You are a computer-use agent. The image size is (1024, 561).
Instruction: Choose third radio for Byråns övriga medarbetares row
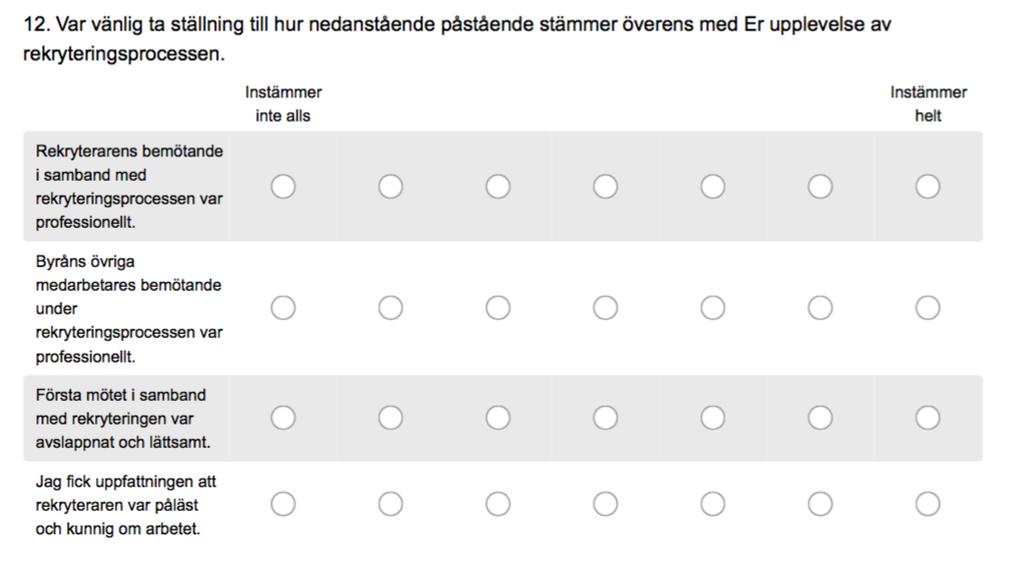click(498, 308)
